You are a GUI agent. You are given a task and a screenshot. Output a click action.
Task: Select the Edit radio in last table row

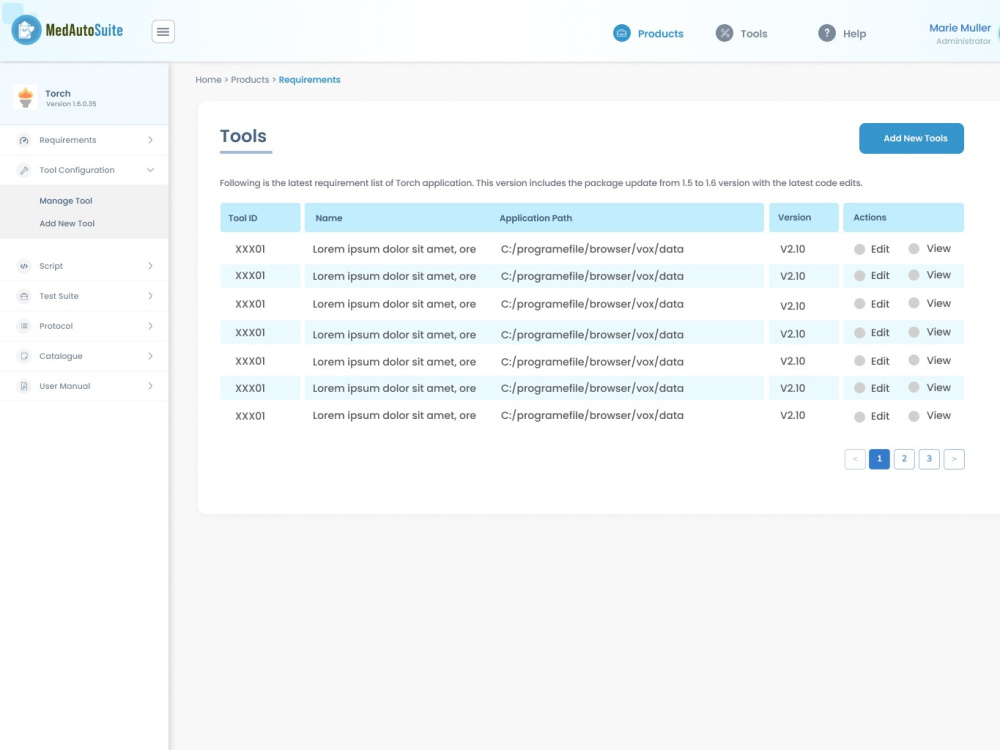(x=860, y=416)
